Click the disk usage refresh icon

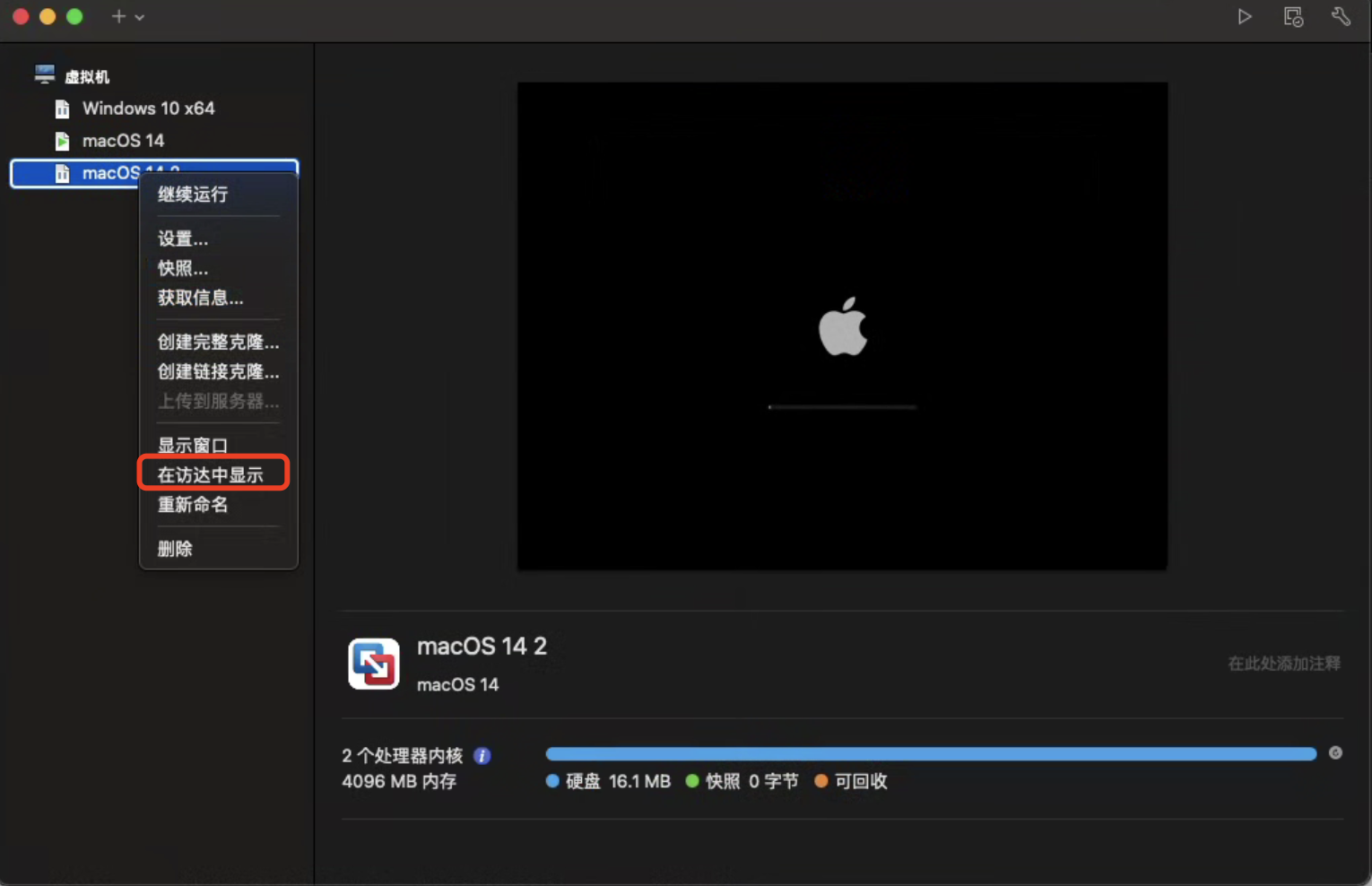pos(1335,753)
